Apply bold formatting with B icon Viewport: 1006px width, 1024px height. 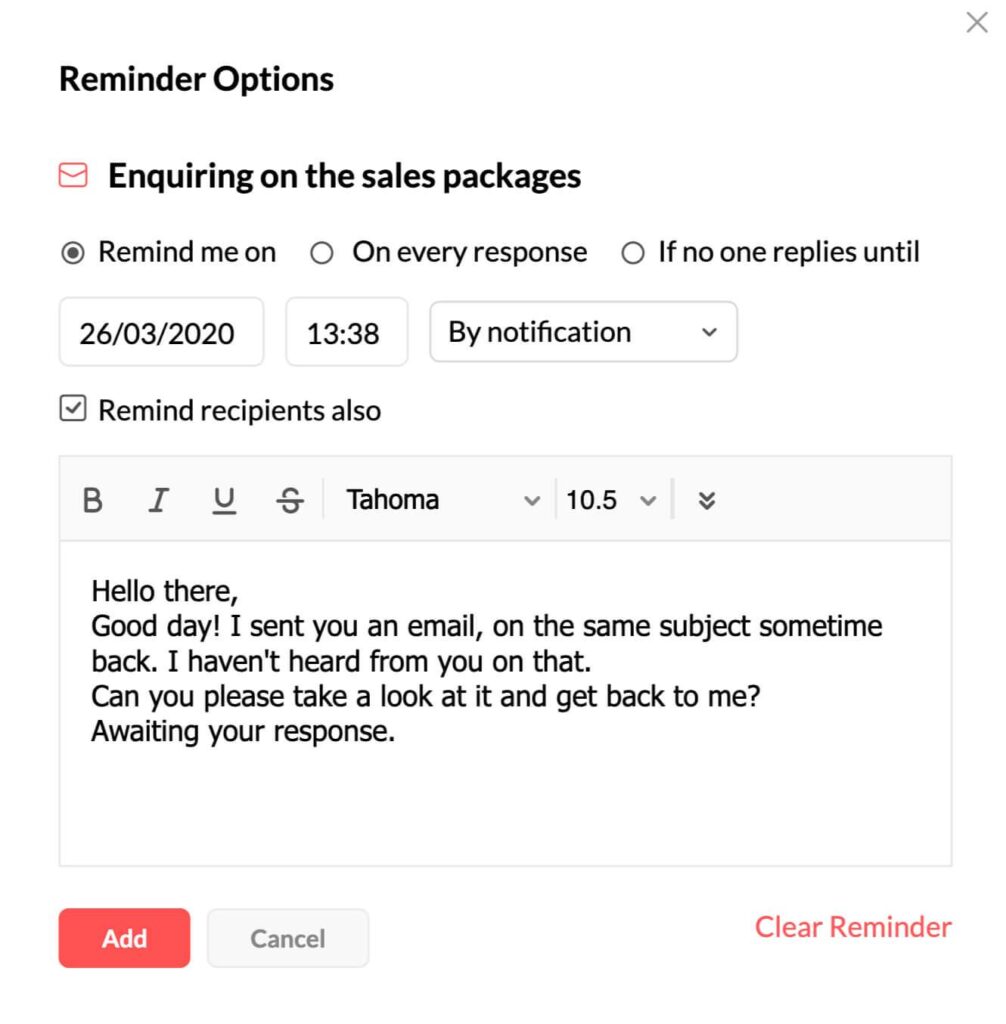tap(93, 501)
